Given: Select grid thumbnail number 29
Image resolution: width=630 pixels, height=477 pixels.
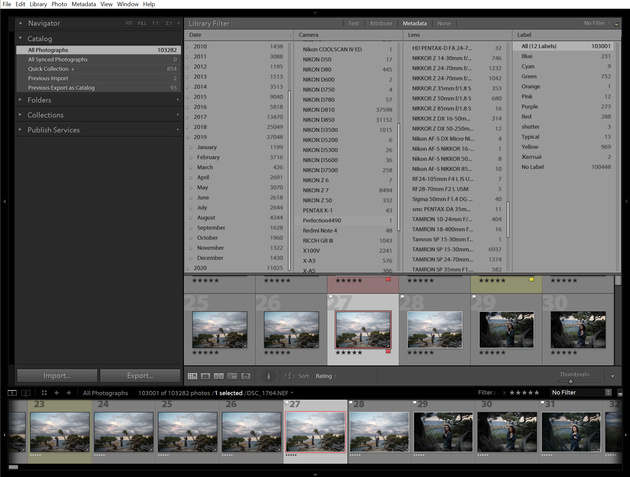Looking at the screenshot, I should pos(506,330).
